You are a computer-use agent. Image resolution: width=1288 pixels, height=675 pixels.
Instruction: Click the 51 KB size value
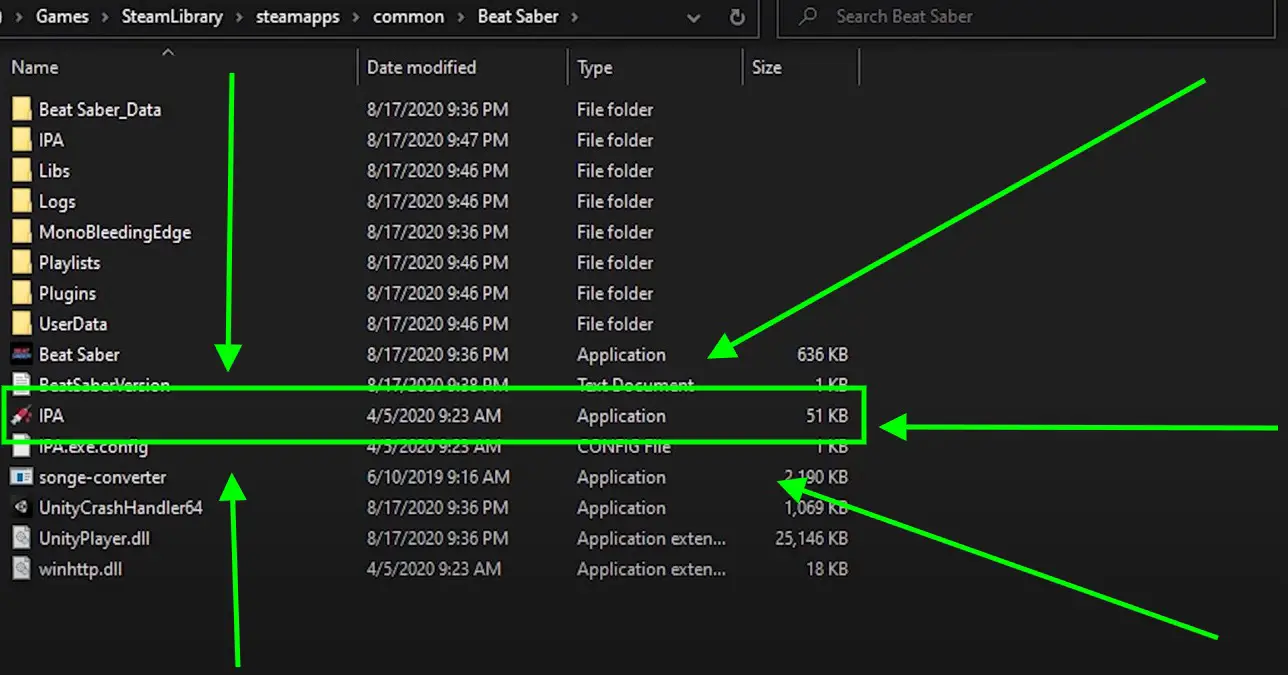(827, 416)
